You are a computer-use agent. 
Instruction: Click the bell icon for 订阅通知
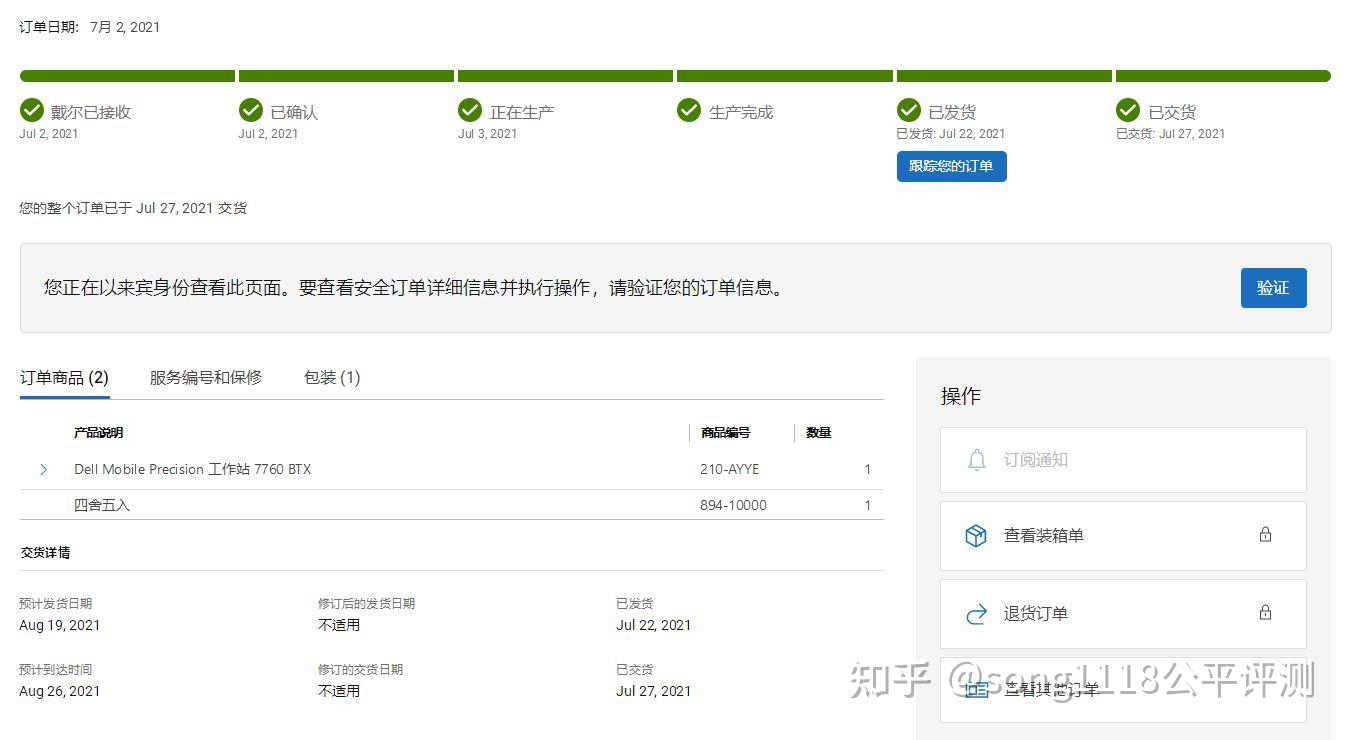(976, 460)
